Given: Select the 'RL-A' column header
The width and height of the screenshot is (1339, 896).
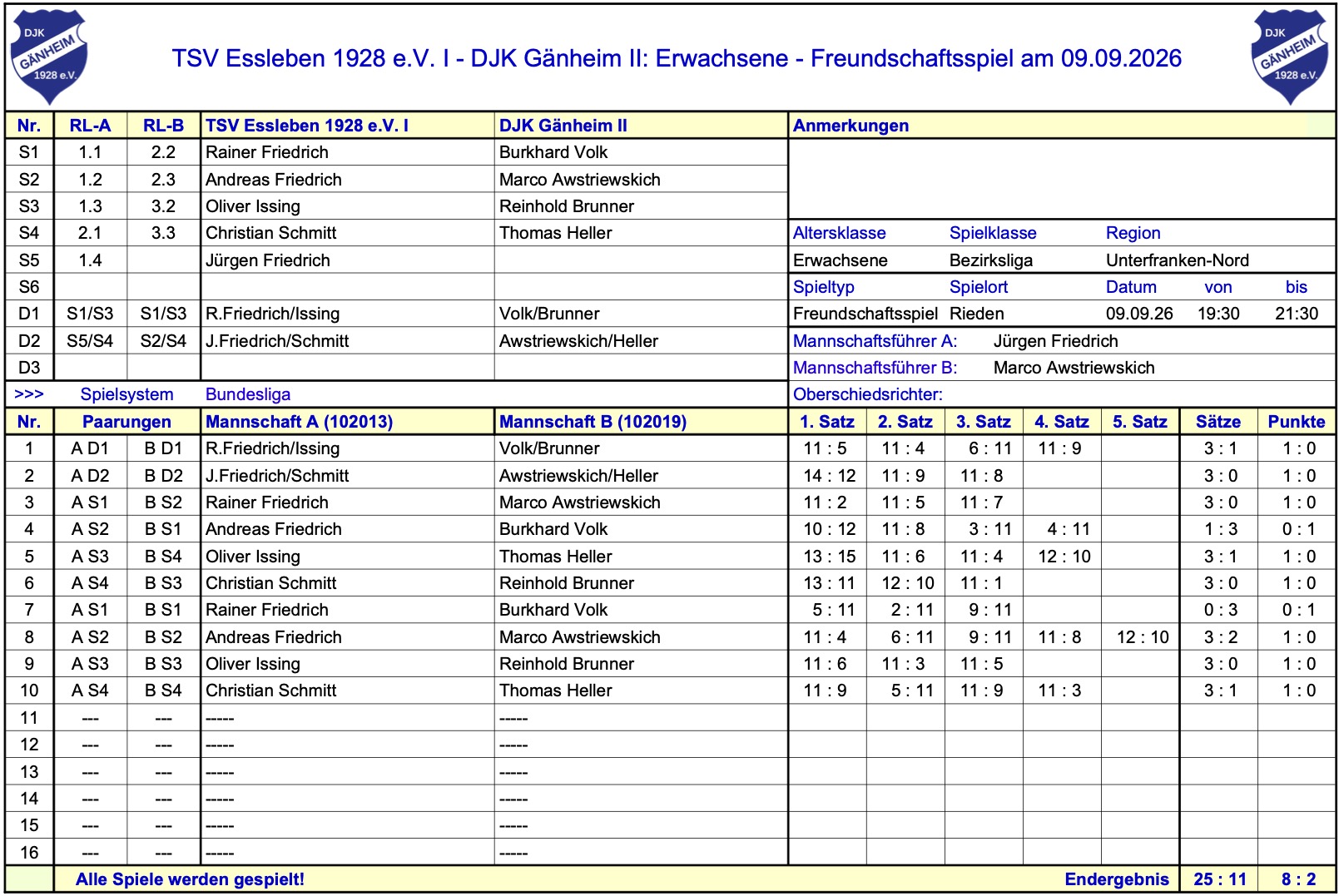Looking at the screenshot, I should coord(90,126).
